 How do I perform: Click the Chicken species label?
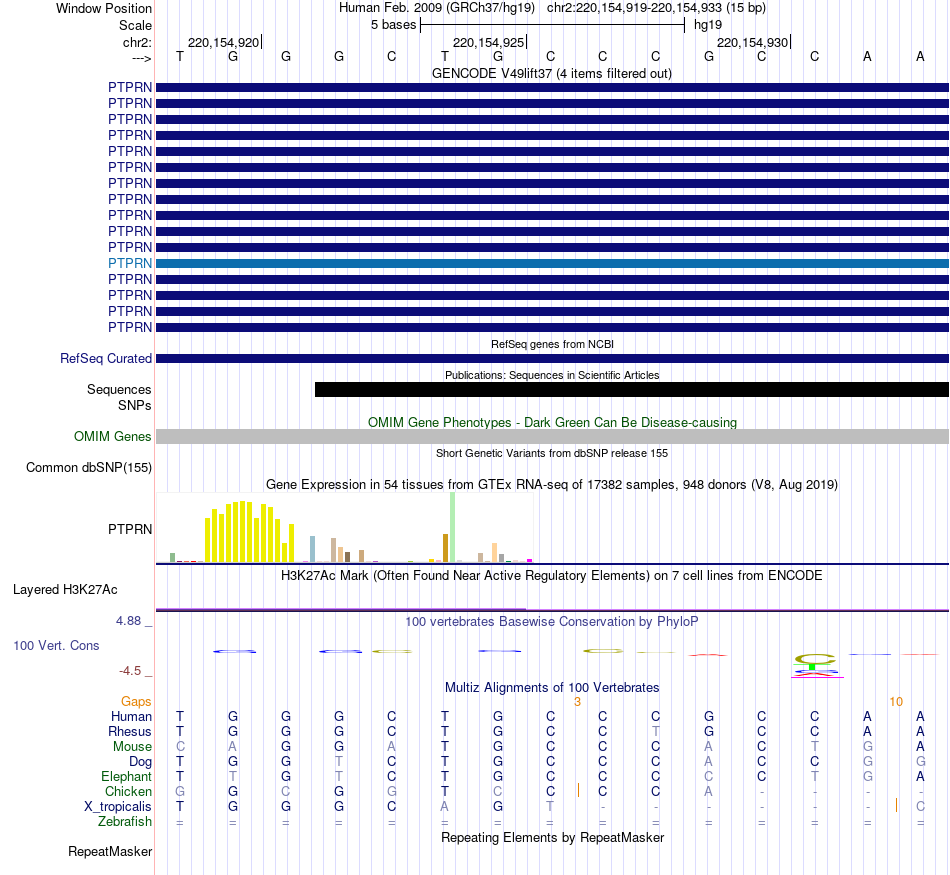point(128,791)
